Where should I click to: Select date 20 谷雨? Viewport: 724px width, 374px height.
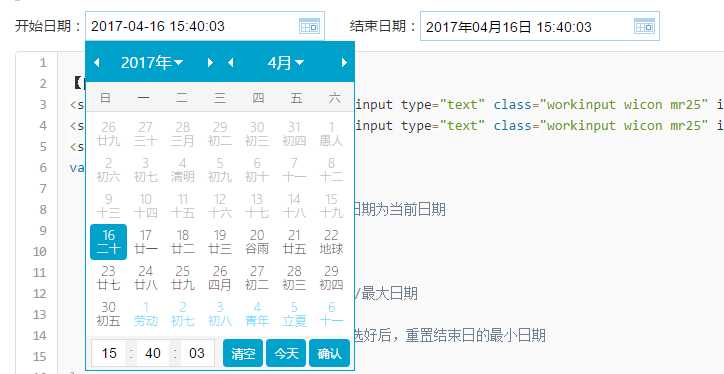pos(257,242)
